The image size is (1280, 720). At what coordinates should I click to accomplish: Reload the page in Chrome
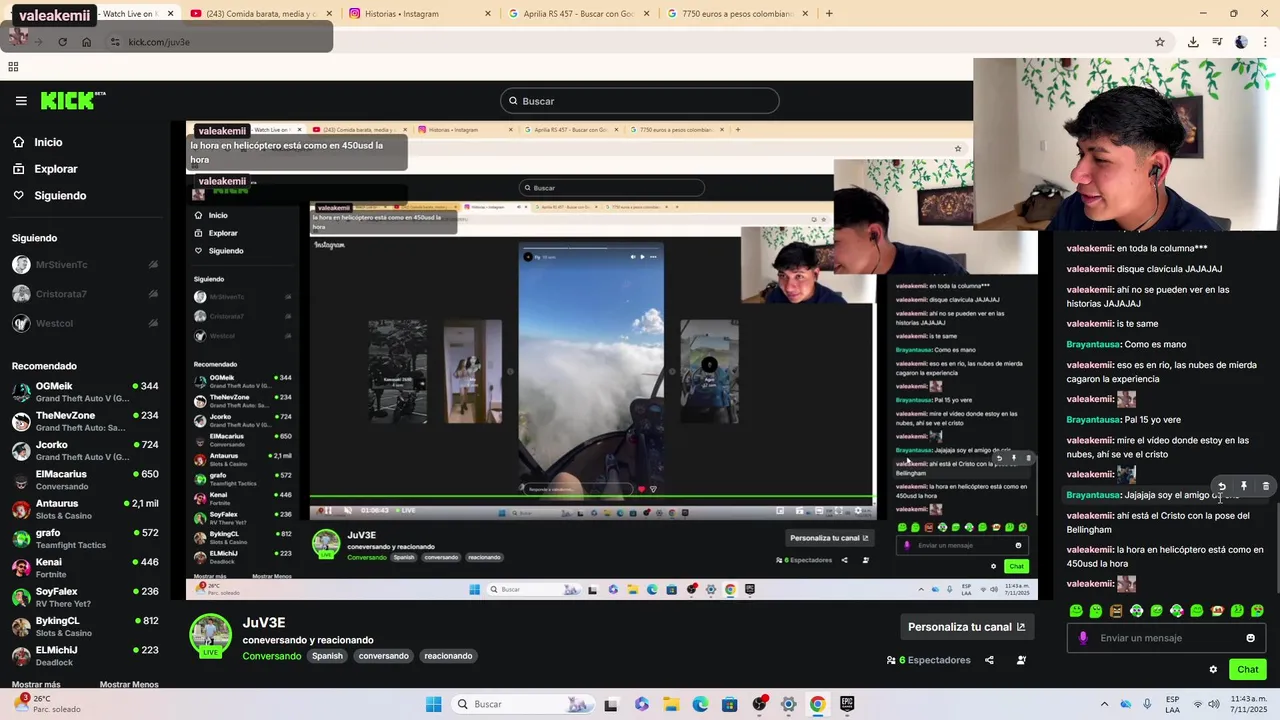(62, 42)
